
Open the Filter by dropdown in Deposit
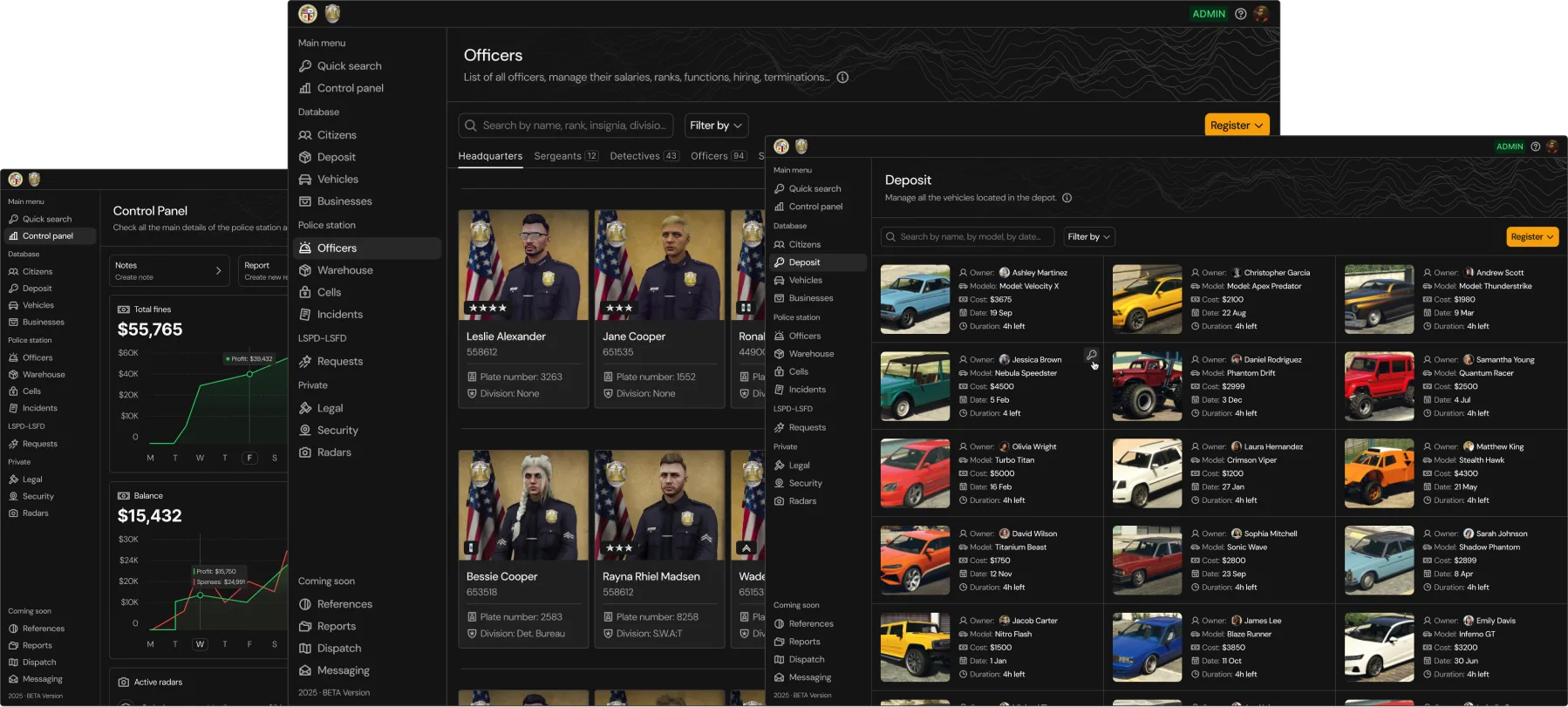click(1088, 237)
